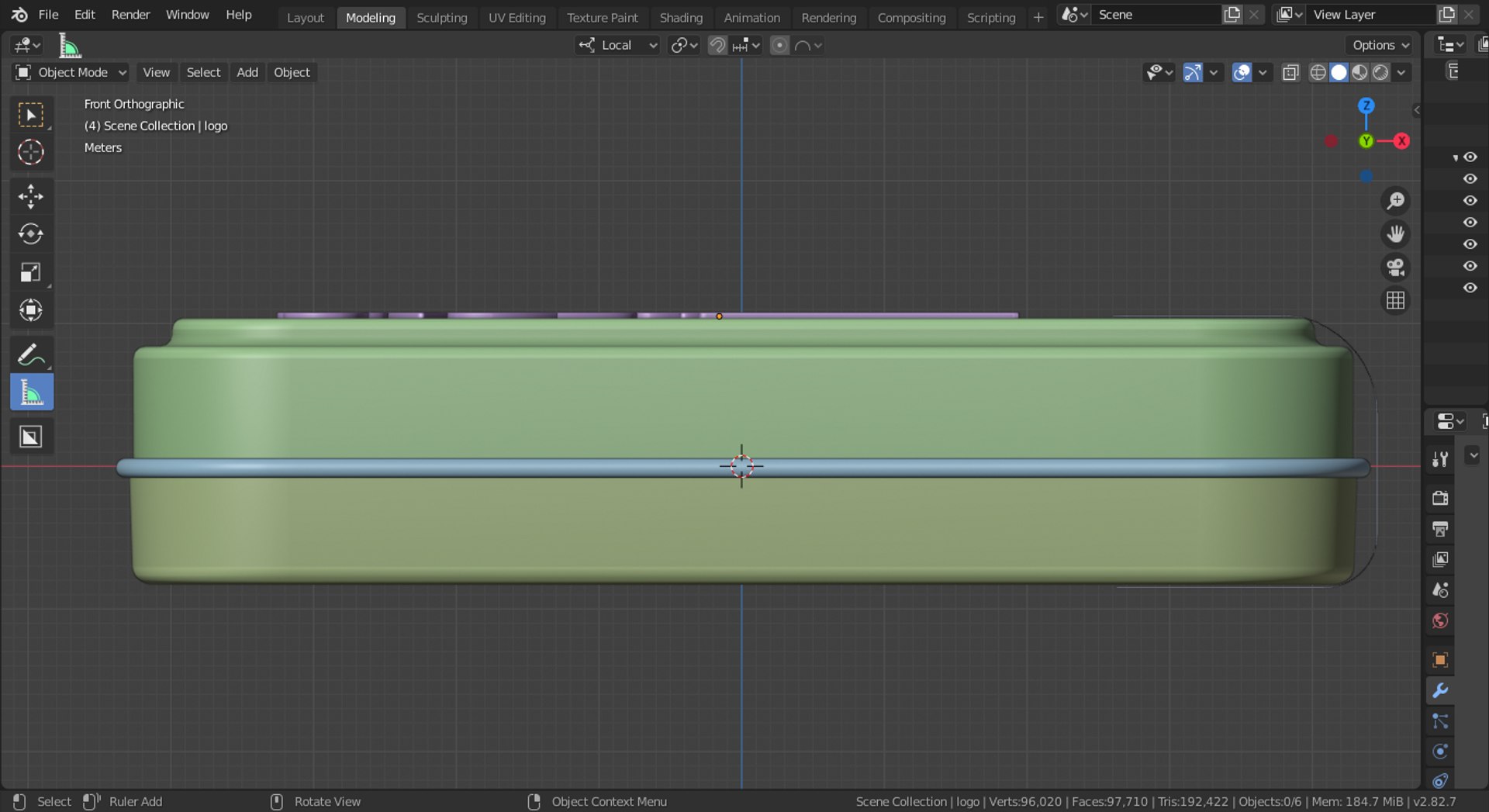Toggle snapping magnet on

point(717,46)
